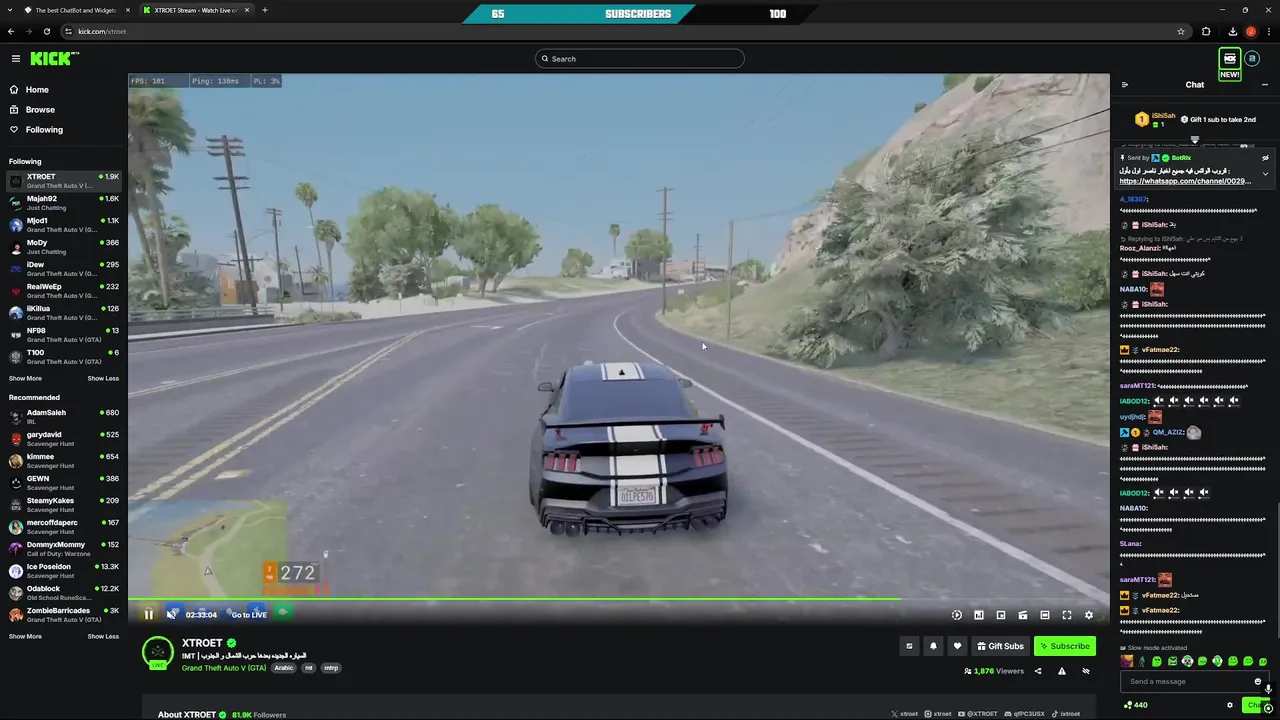1280x720 pixels.
Task: Open a new browser tab
Action: [264, 10]
